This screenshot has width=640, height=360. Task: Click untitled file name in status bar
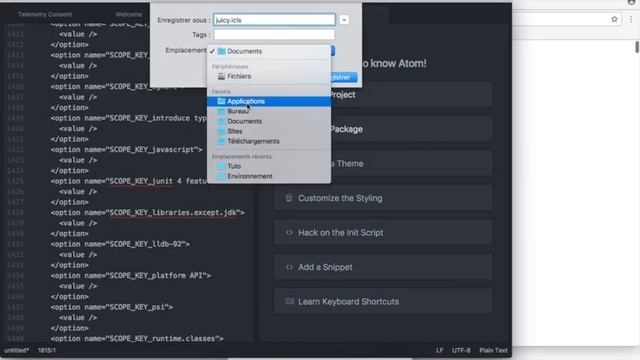click(x=16, y=350)
